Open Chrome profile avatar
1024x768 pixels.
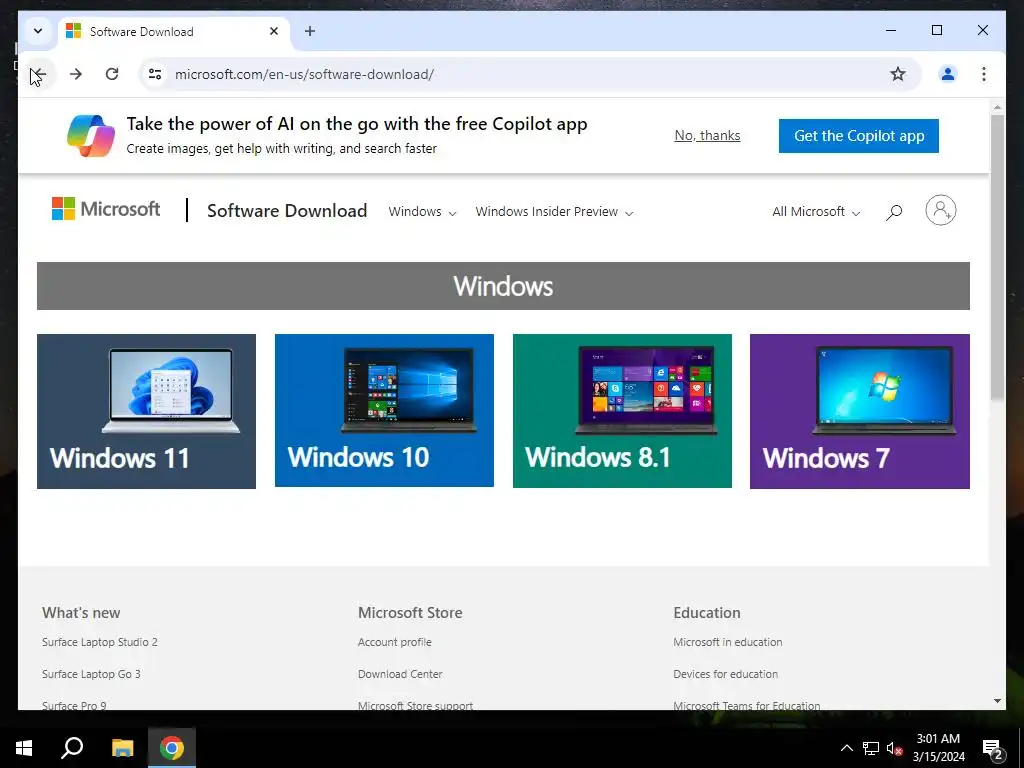tap(948, 74)
